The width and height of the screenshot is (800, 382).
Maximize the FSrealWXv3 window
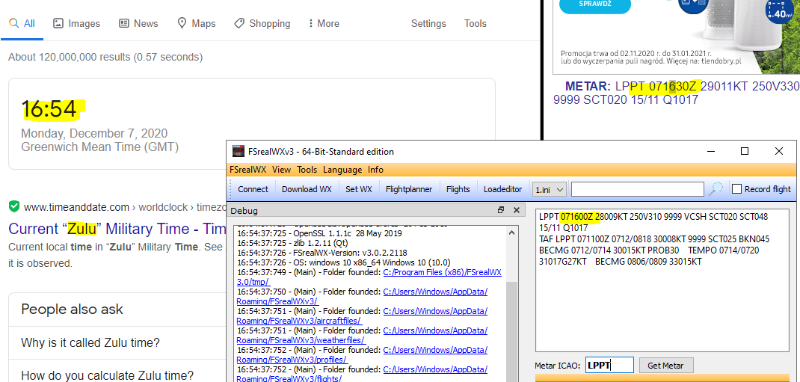745,151
